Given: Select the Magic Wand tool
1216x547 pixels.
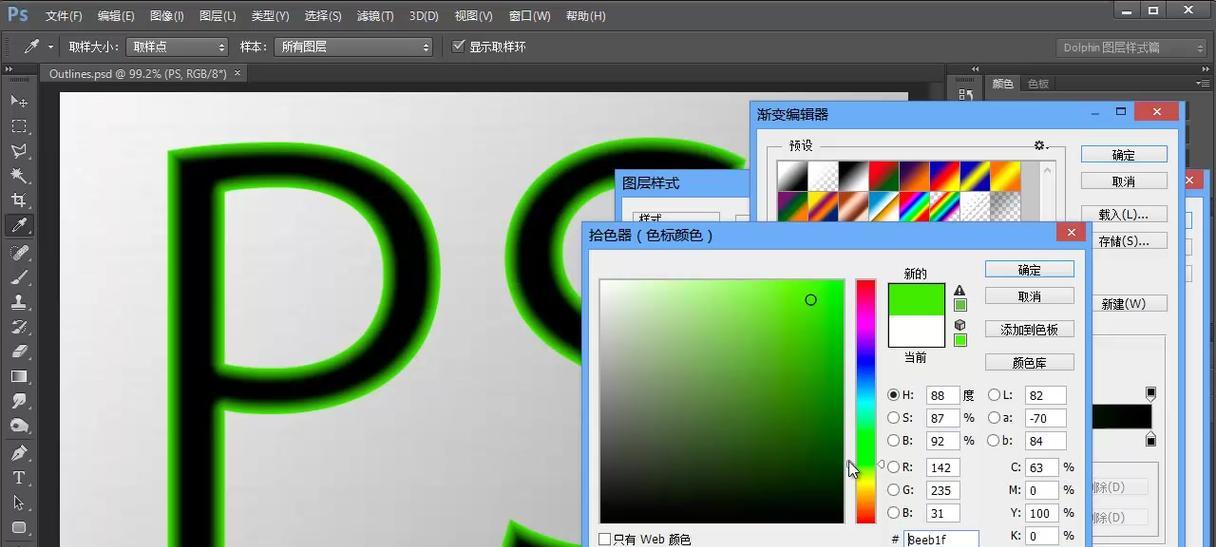Looking at the screenshot, I should coord(19,176).
